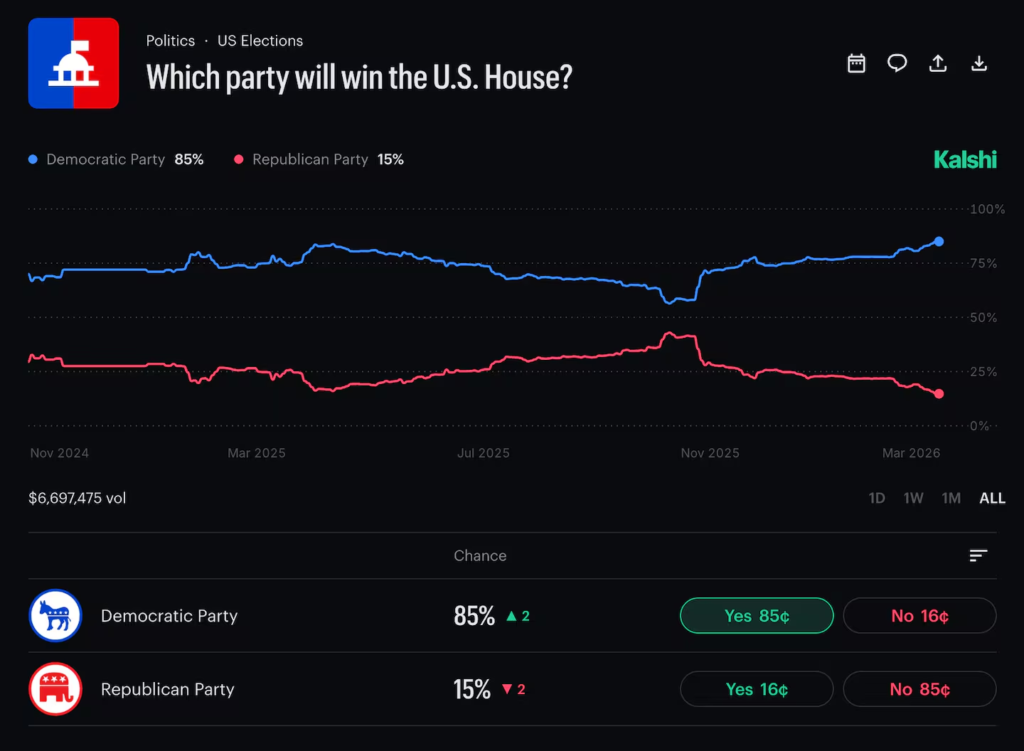Buy Republican Party Yes at 16¢

click(x=756, y=689)
